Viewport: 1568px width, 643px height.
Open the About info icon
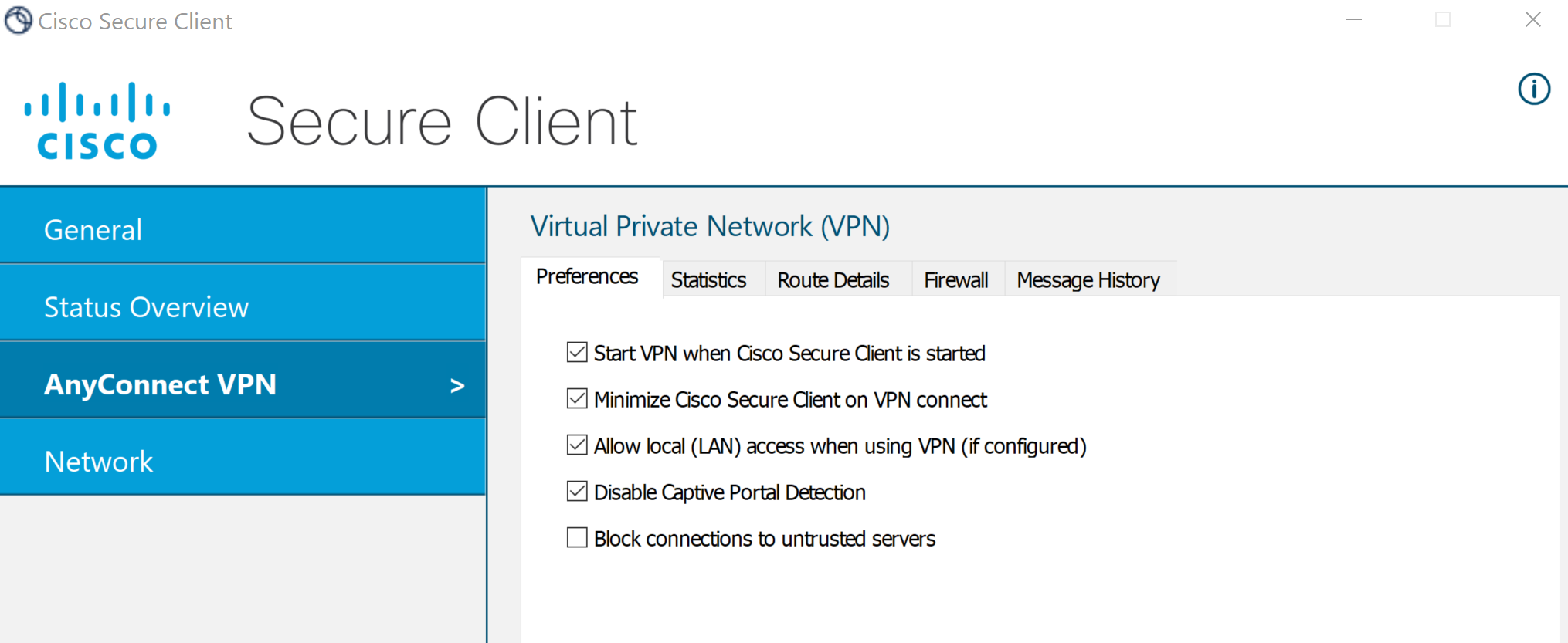click(1533, 89)
